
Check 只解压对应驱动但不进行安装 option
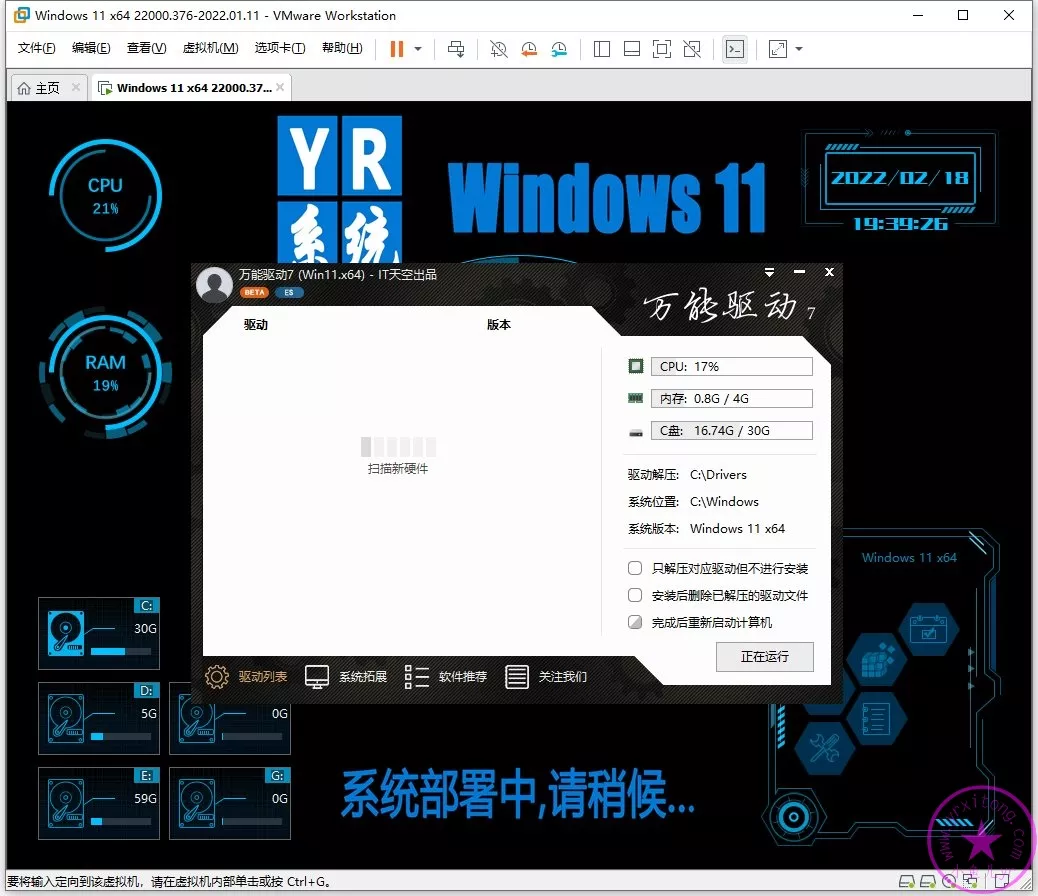(635, 568)
